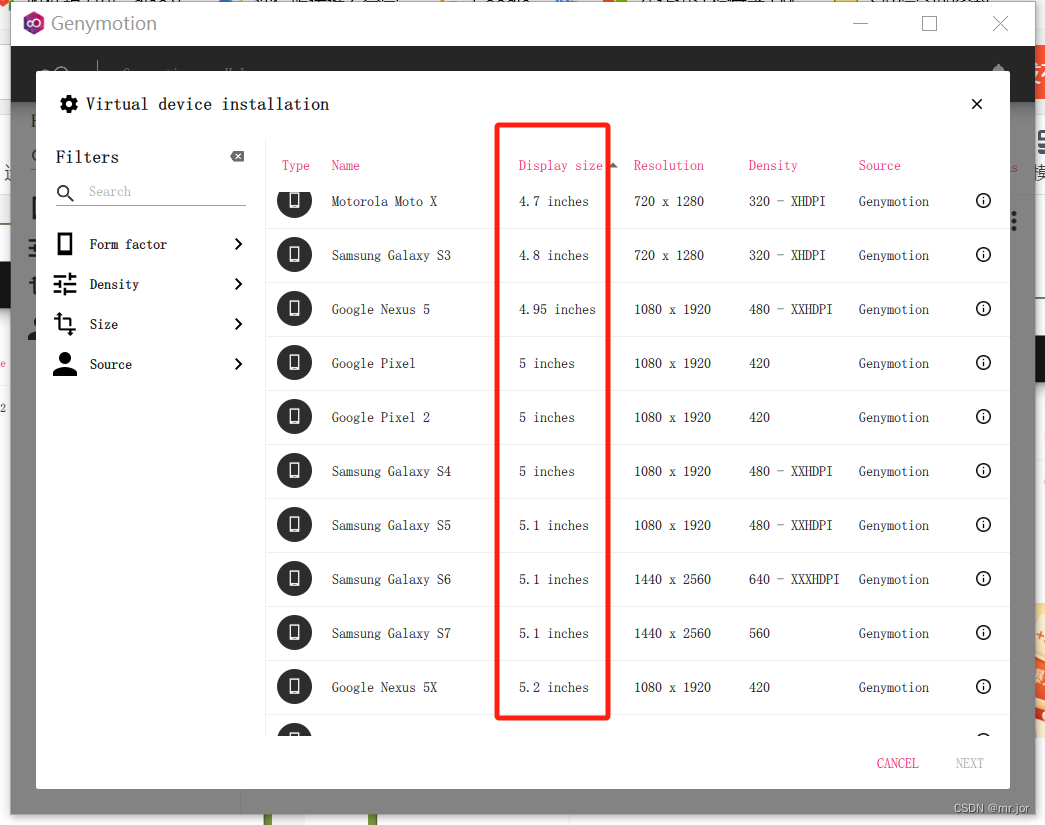Viewport: 1045px width, 825px height.
Task: Open info for Samsung Galaxy S7
Action: pos(983,632)
